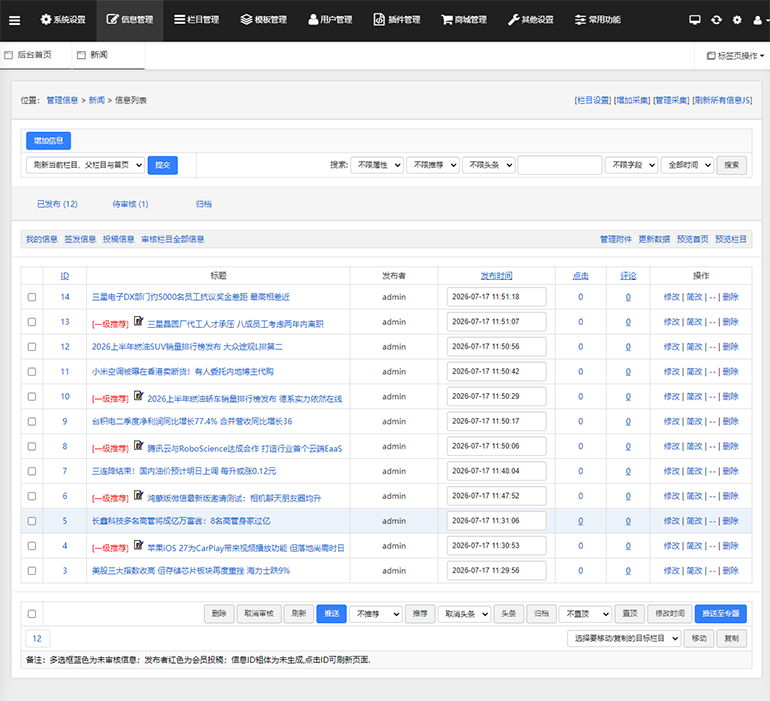The image size is (770, 701).
Task: Open 信息管理 edit menu
Action: [x=130, y=20]
